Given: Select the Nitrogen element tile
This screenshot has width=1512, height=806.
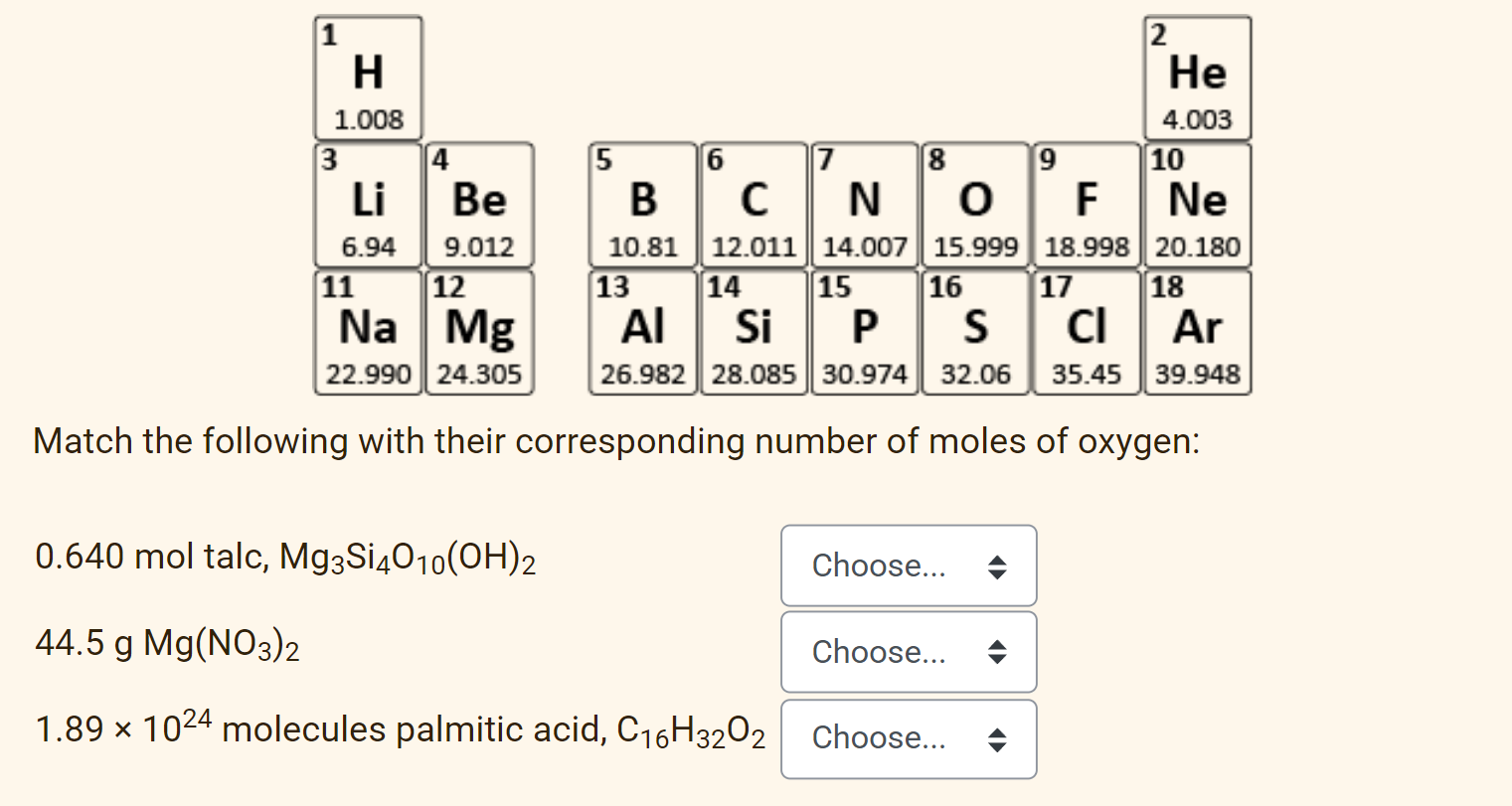Looking at the screenshot, I should pos(865,205).
